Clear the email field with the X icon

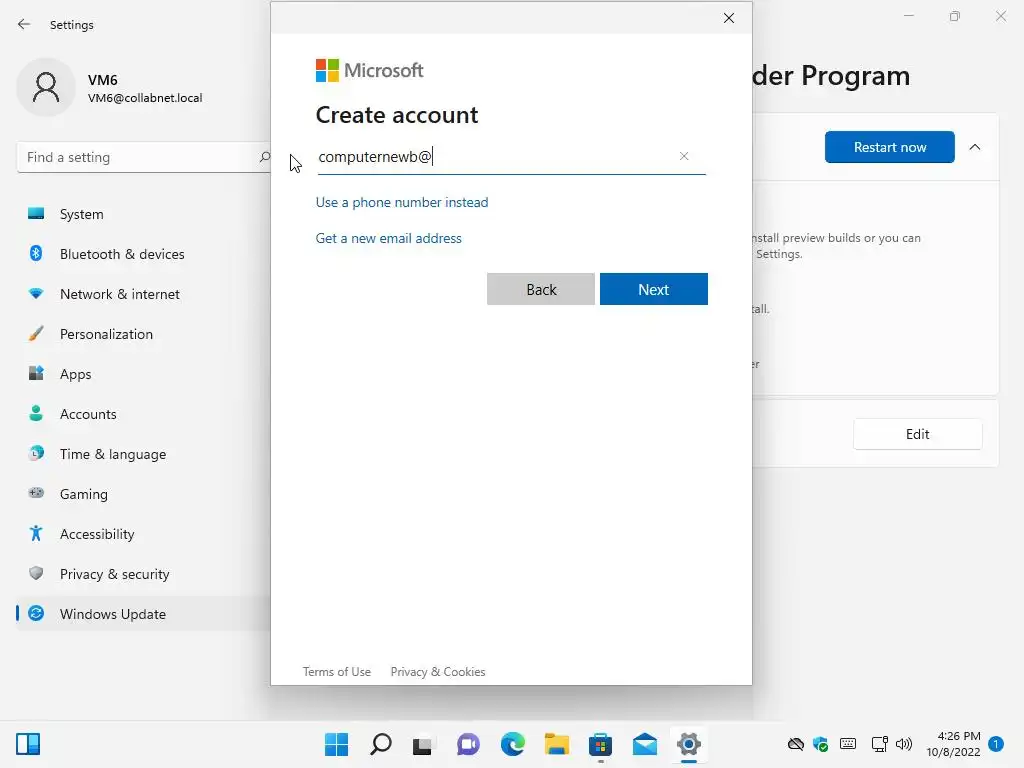684,156
